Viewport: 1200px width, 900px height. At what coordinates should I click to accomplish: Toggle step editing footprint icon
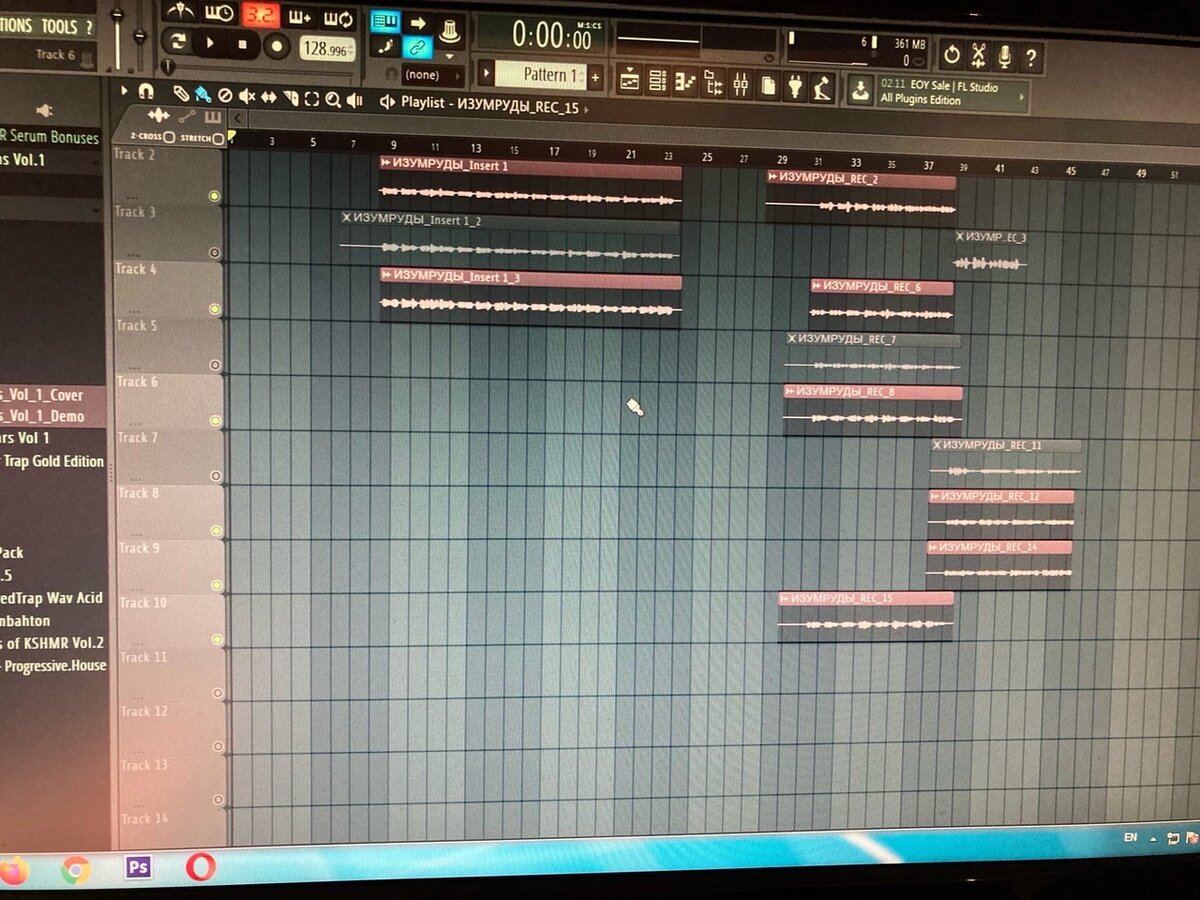point(386,46)
